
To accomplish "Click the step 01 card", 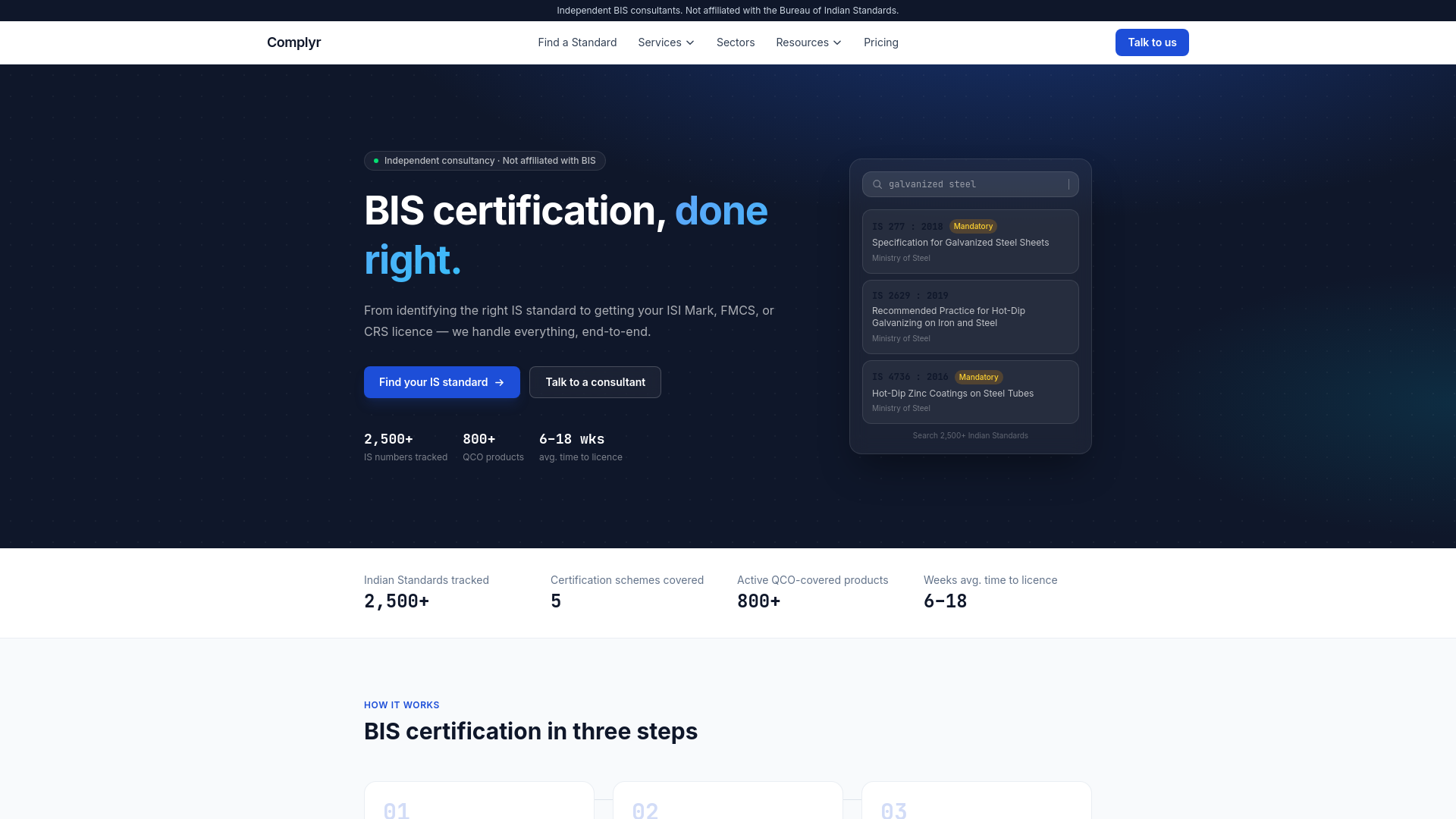I will [479, 800].
